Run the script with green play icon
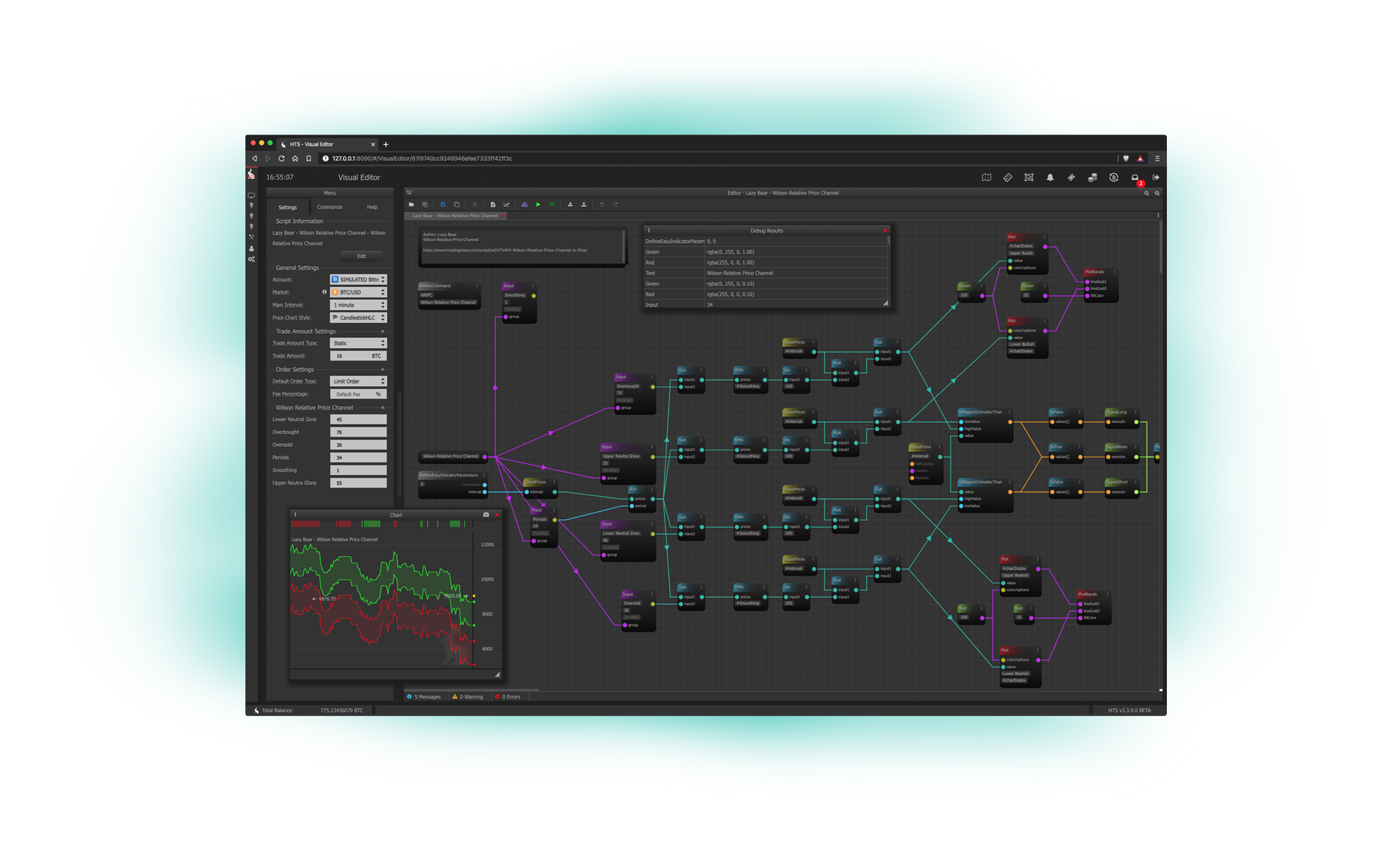 pos(538,204)
